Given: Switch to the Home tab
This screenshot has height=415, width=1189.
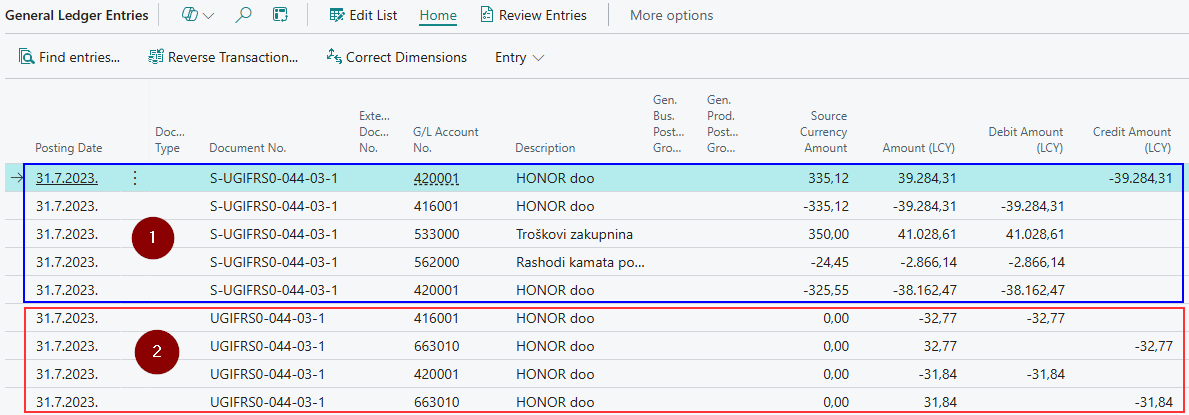Looking at the screenshot, I should coord(438,15).
